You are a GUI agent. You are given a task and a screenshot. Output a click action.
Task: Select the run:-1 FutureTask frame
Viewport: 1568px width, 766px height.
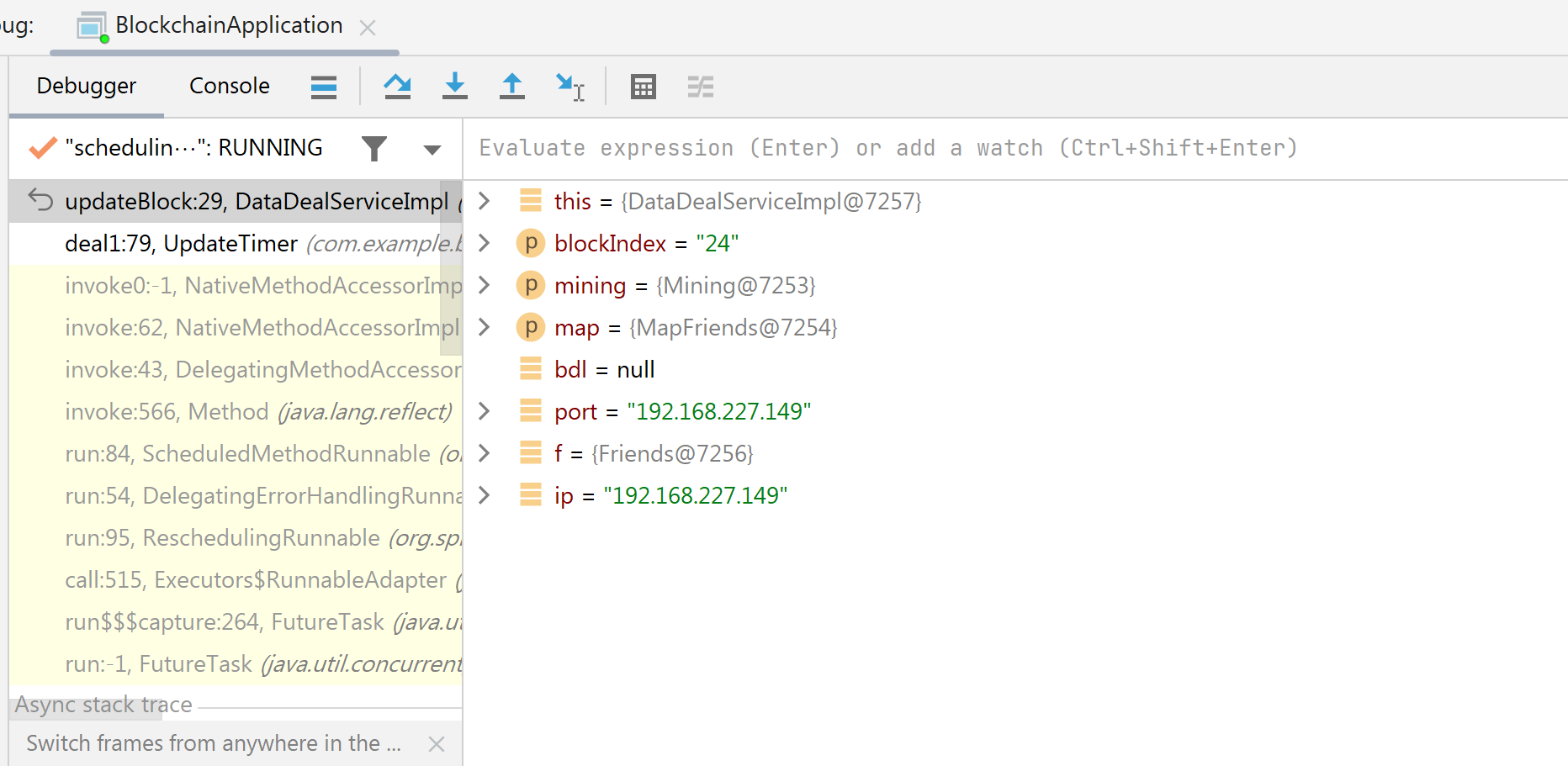point(236,663)
